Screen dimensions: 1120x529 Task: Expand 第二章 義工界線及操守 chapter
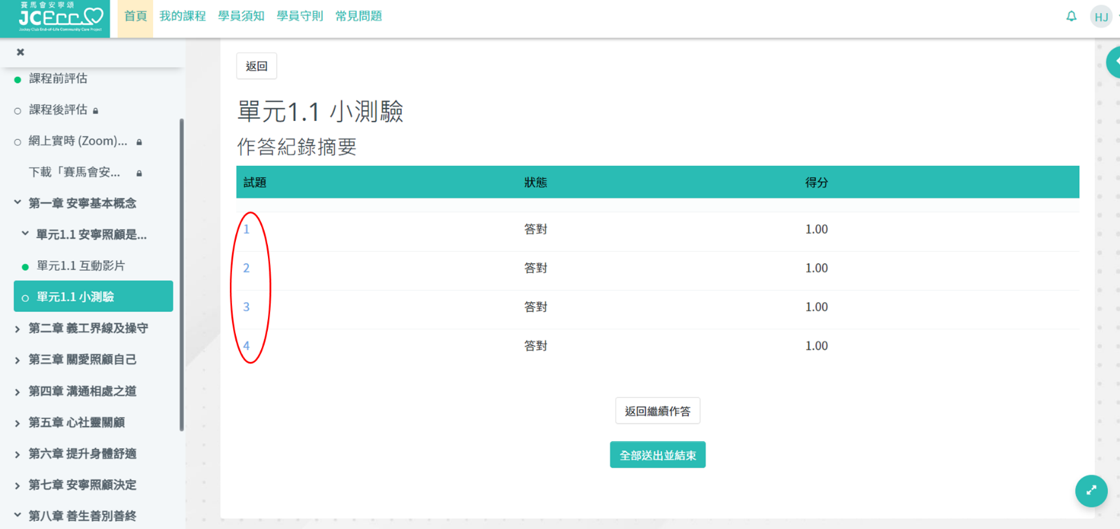click(18, 329)
